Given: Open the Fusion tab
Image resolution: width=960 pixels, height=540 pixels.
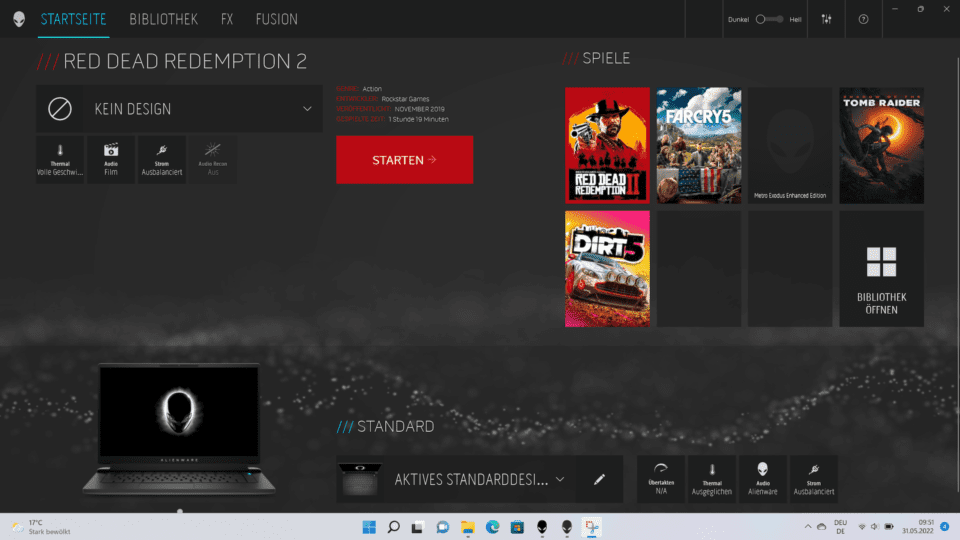Looking at the screenshot, I should 276,19.
